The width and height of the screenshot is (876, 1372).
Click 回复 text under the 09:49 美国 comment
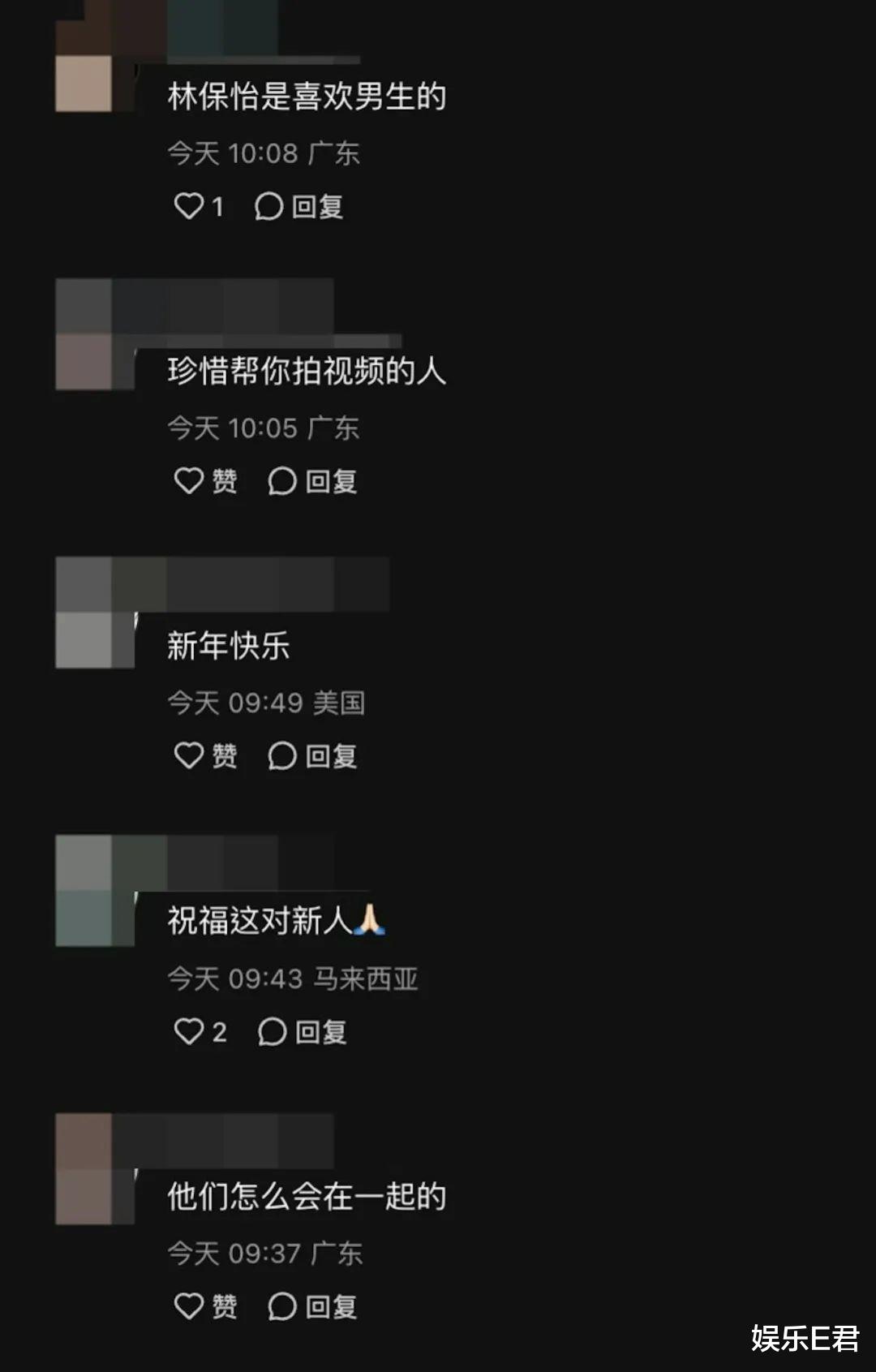[331, 756]
